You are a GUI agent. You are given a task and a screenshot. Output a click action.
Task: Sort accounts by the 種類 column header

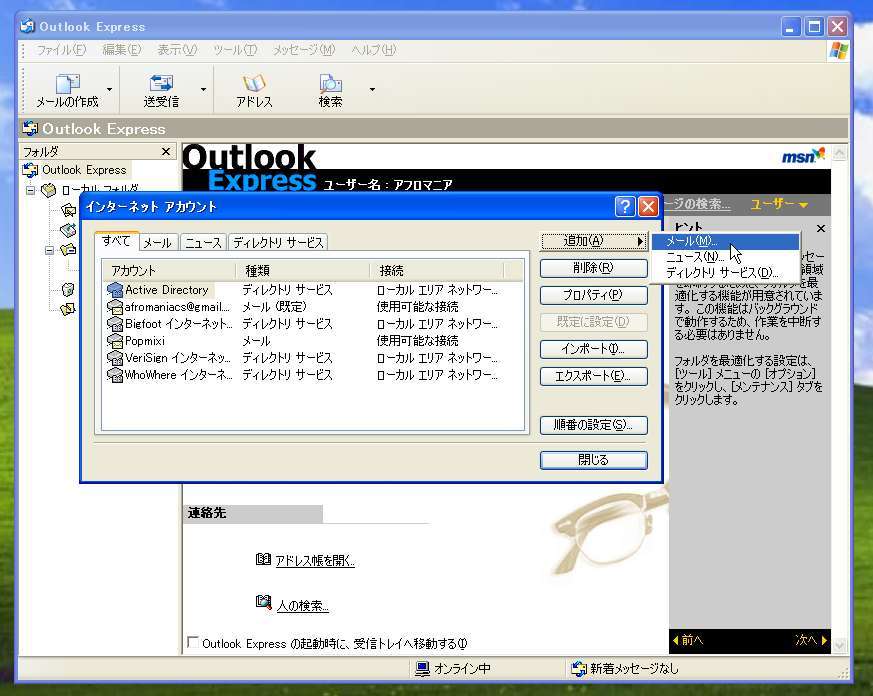click(302, 271)
